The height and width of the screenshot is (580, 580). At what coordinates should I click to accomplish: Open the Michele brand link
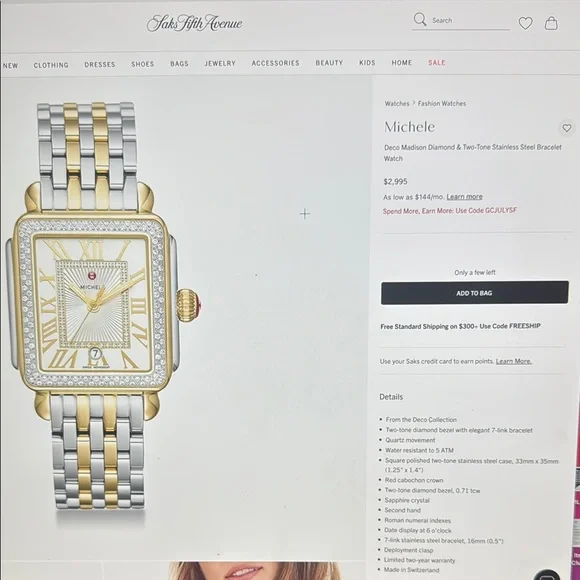409,127
